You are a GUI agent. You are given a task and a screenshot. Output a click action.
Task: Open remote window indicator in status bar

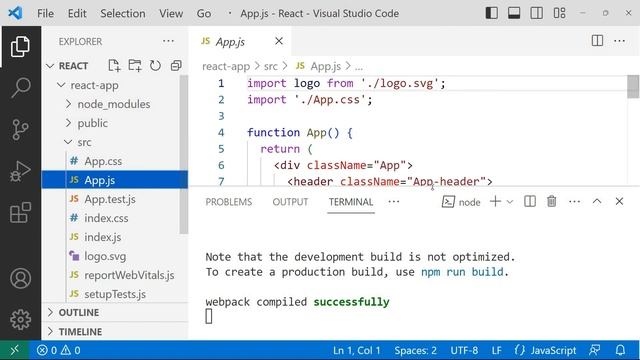click(x=14, y=350)
